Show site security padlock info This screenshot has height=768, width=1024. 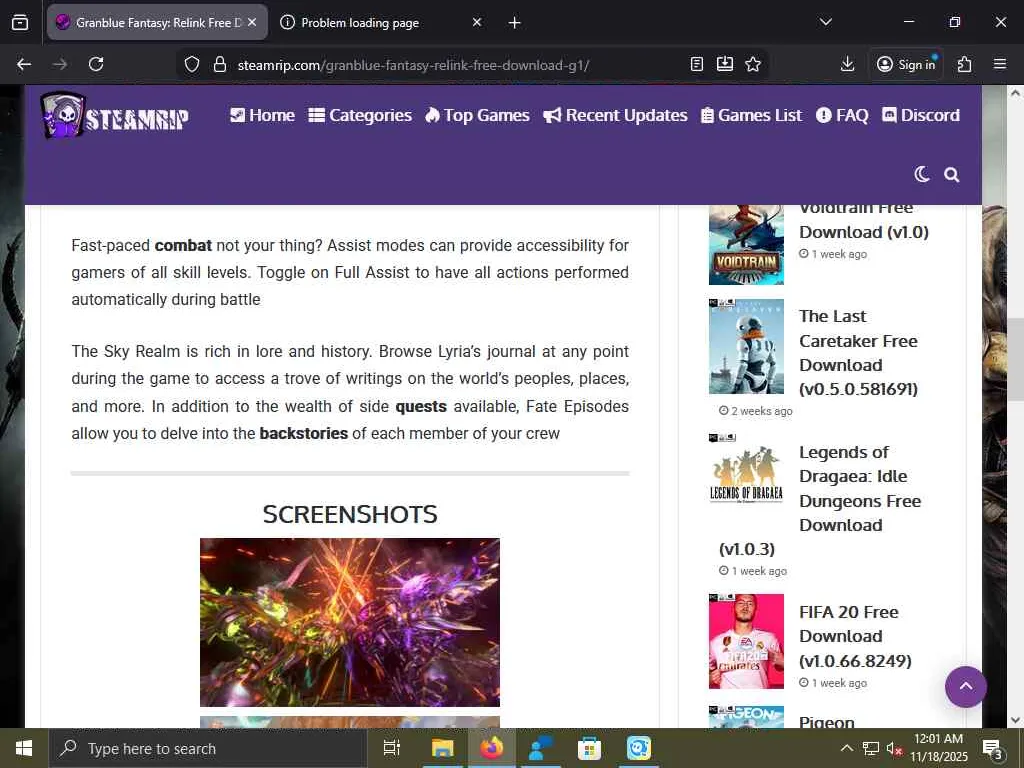[220, 64]
